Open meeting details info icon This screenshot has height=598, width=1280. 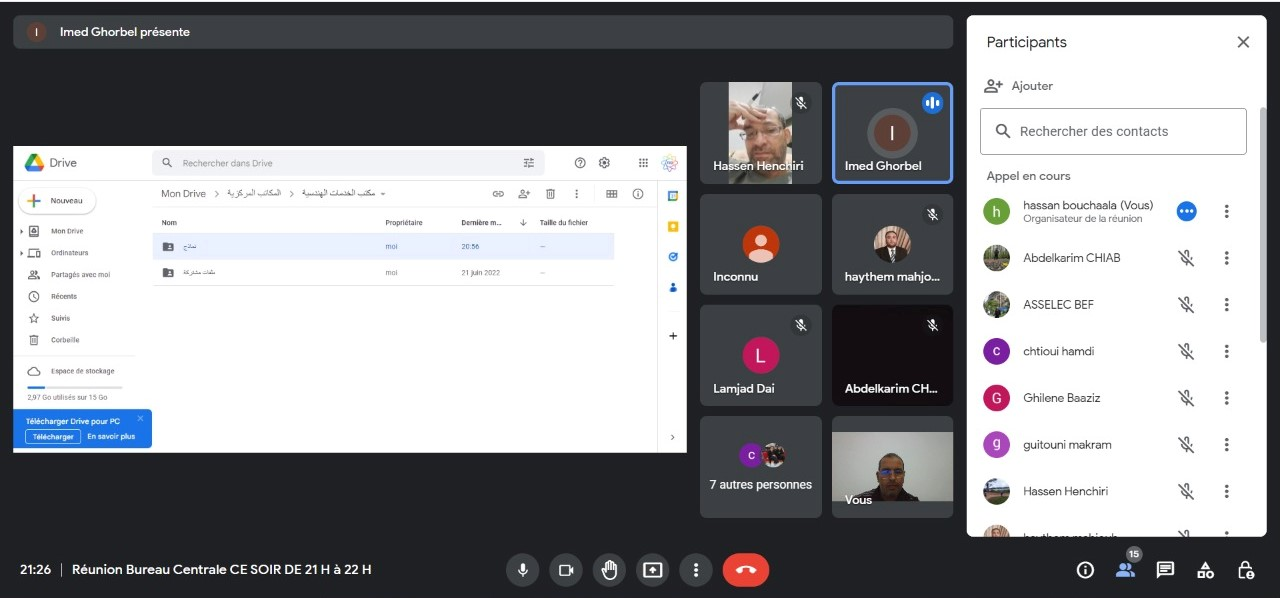(1085, 570)
